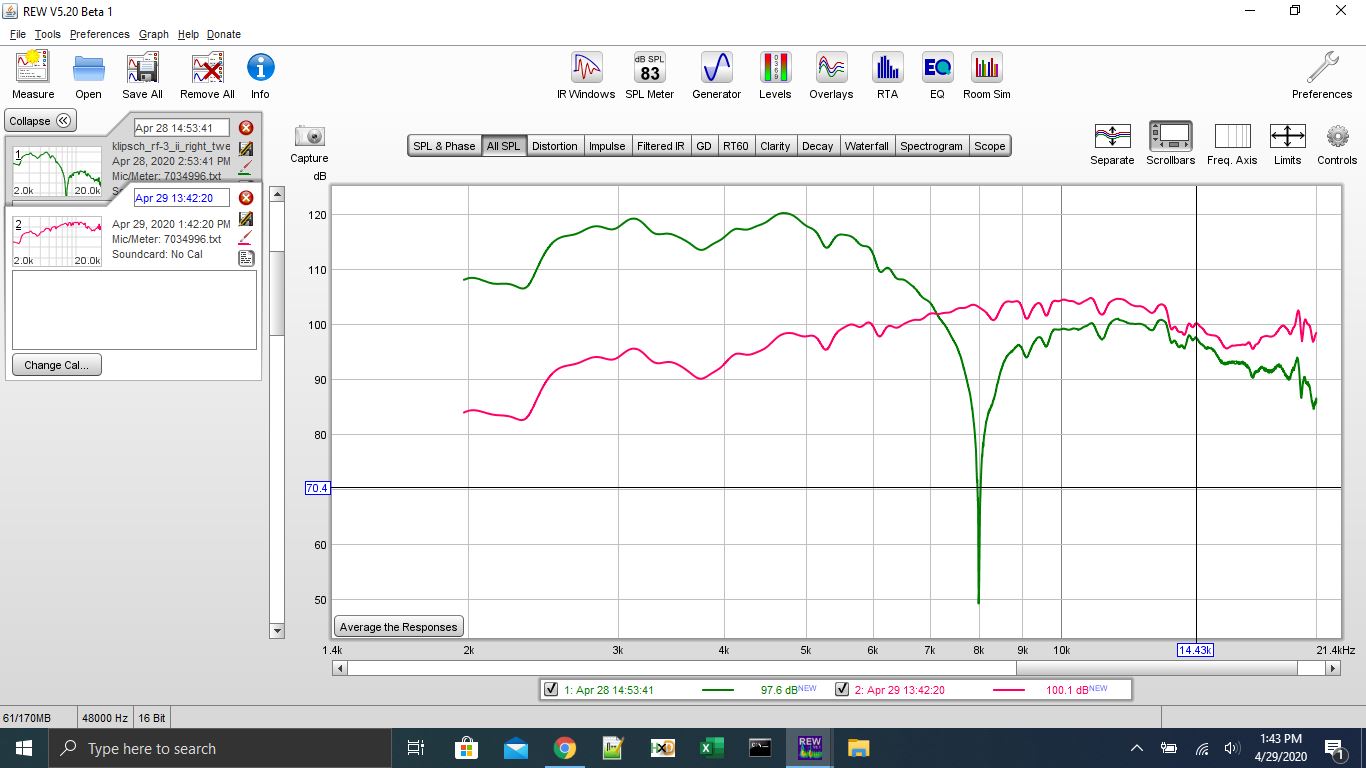This screenshot has width=1366, height=768.
Task: Click Average the Responses button
Action: click(398, 627)
